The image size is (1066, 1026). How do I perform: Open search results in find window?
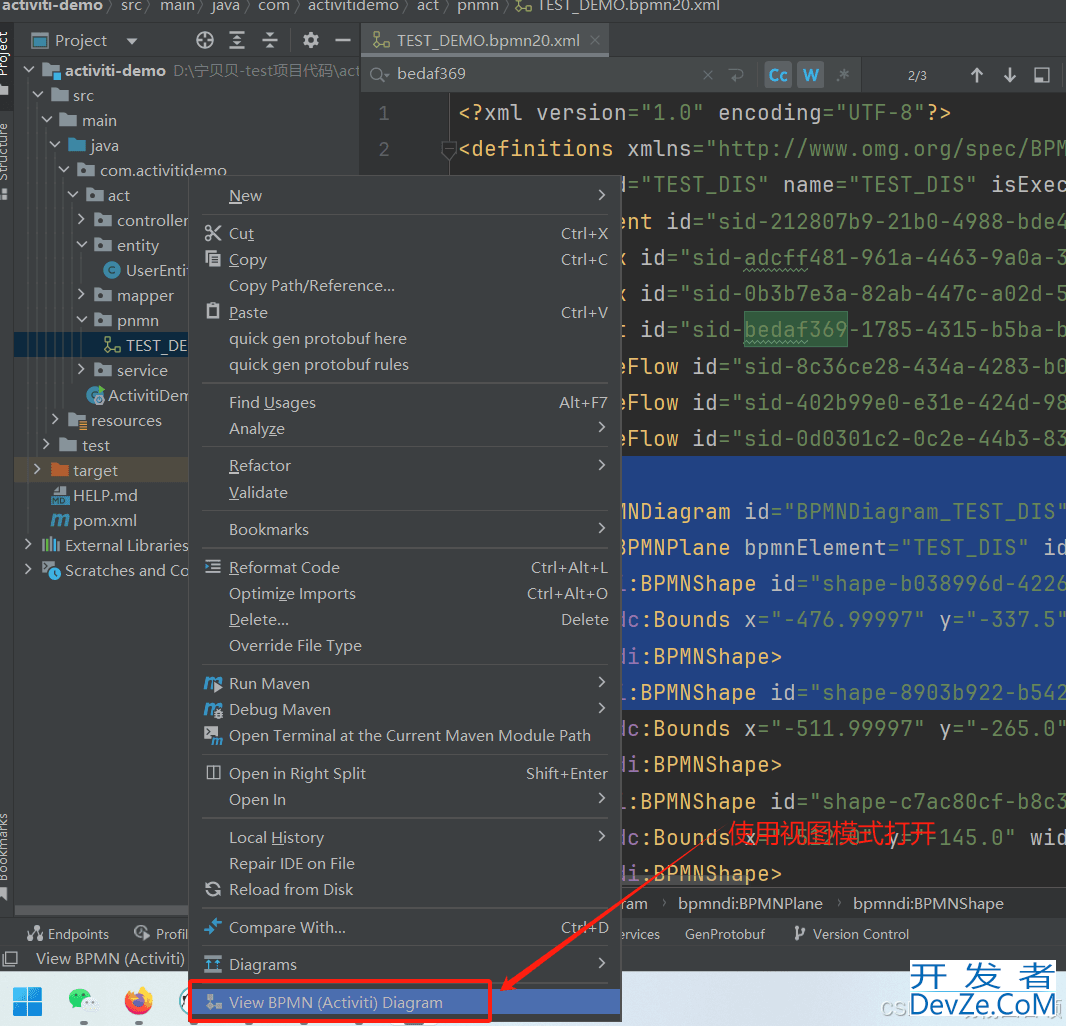(1042, 75)
